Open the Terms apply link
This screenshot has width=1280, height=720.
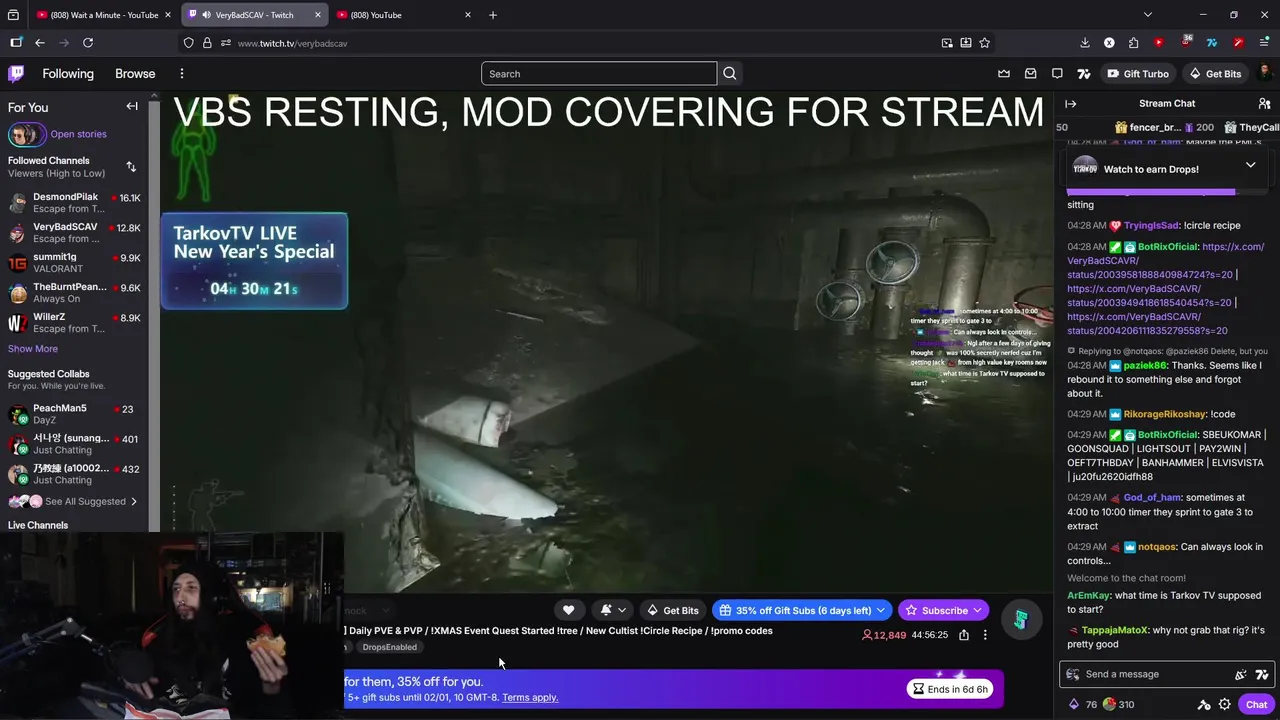point(530,698)
